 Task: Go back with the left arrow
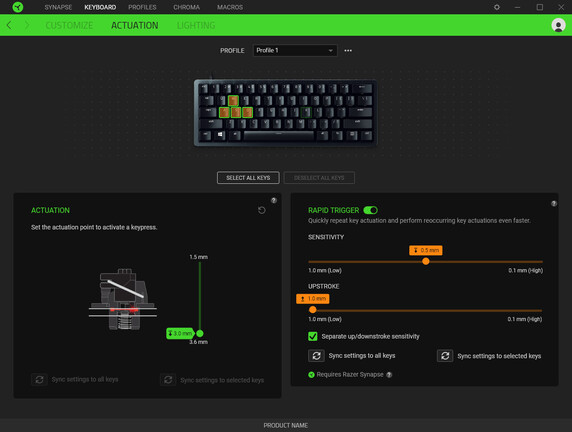(x=9, y=25)
